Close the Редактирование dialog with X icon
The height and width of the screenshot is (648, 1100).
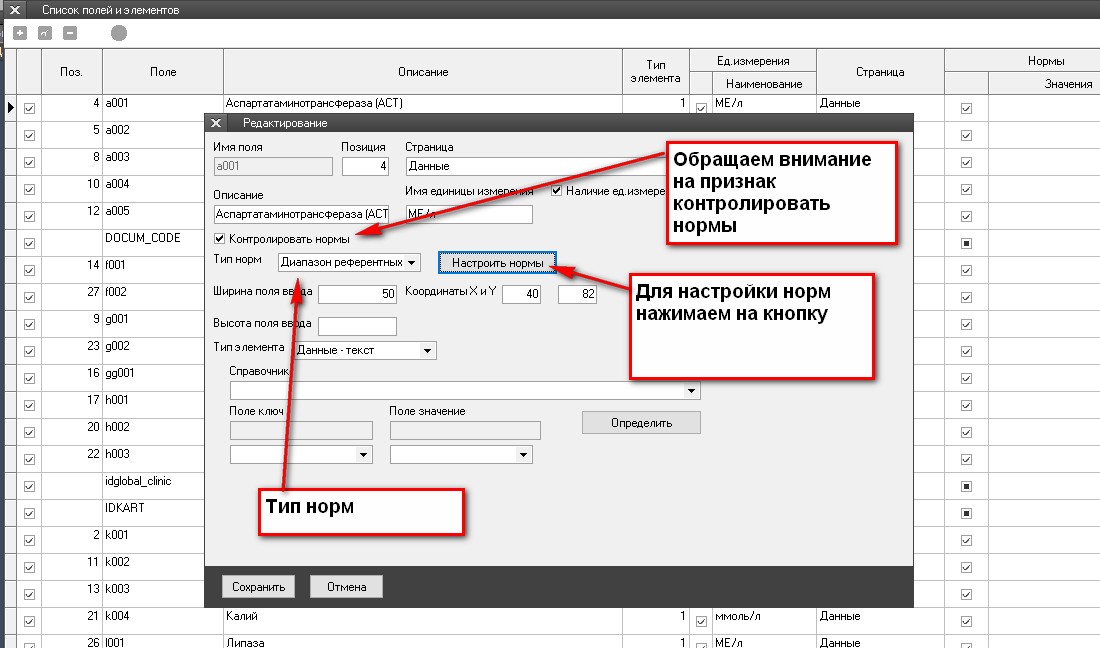[x=216, y=123]
